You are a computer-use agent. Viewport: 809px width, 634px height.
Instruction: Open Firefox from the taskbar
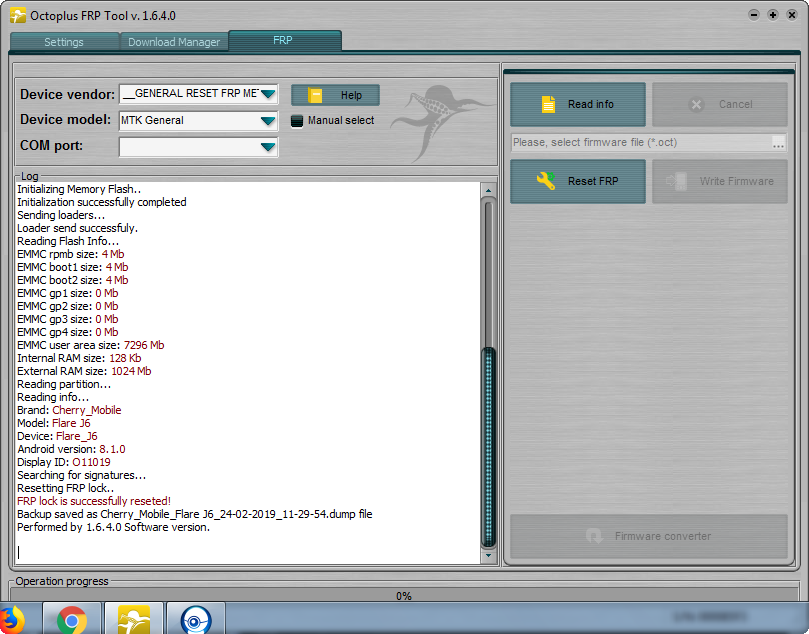click(11, 620)
